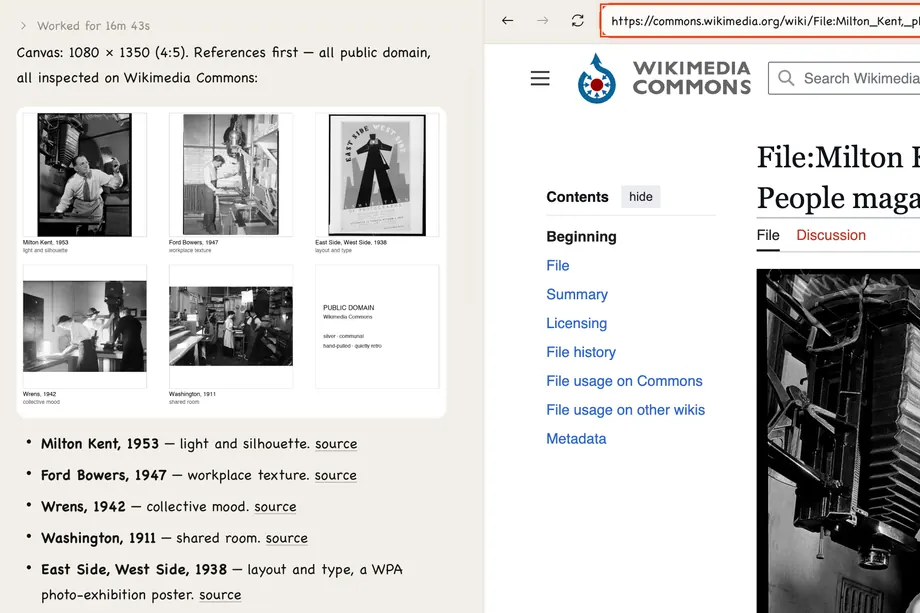Open source link for East Side, West Side
Viewport: 920px width, 613px height.
[x=220, y=595]
